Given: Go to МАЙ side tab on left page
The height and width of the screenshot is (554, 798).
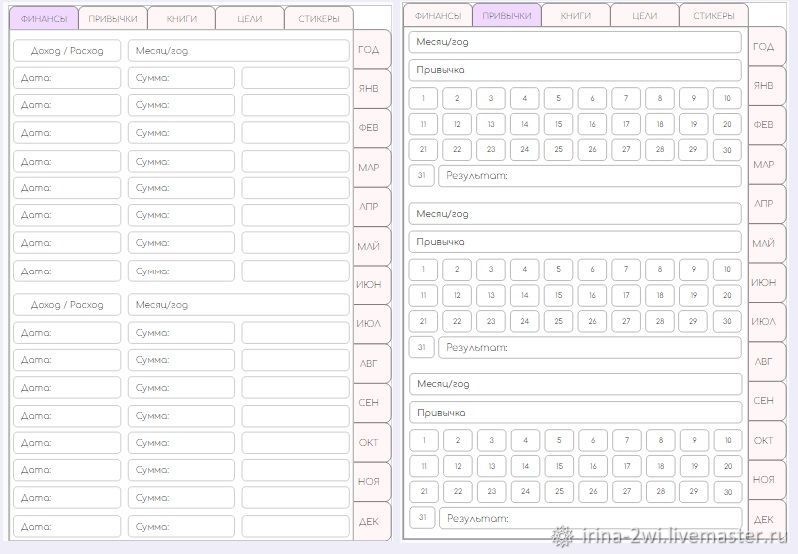Looking at the screenshot, I should coord(372,246).
